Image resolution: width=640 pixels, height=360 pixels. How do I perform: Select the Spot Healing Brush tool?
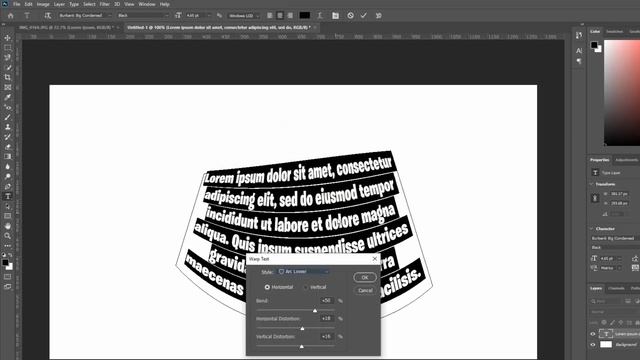tap(8, 107)
